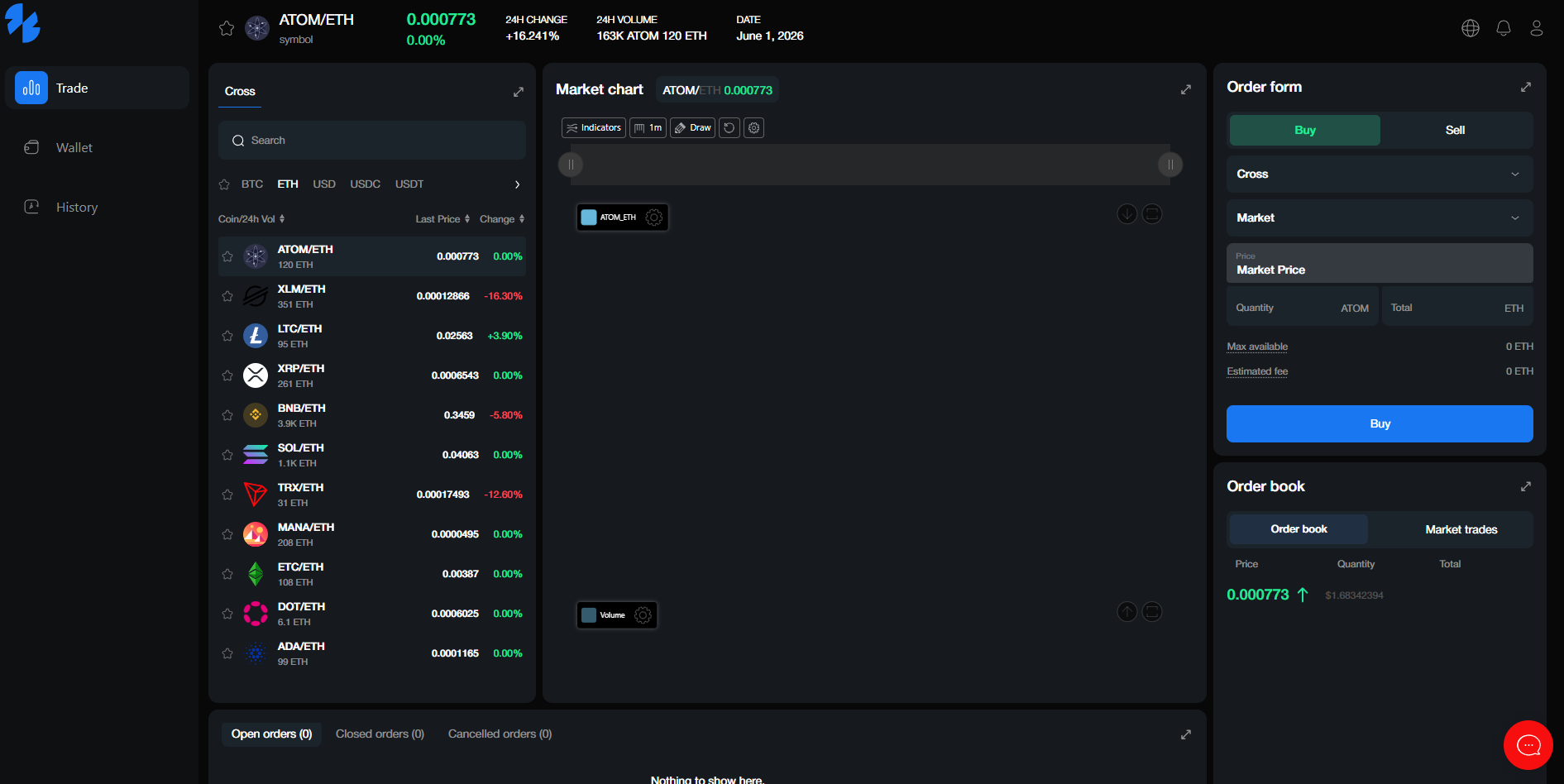The height and width of the screenshot is (784, 1564).
Task: Open the Trade section in sidebar
Action: [98, 88]
